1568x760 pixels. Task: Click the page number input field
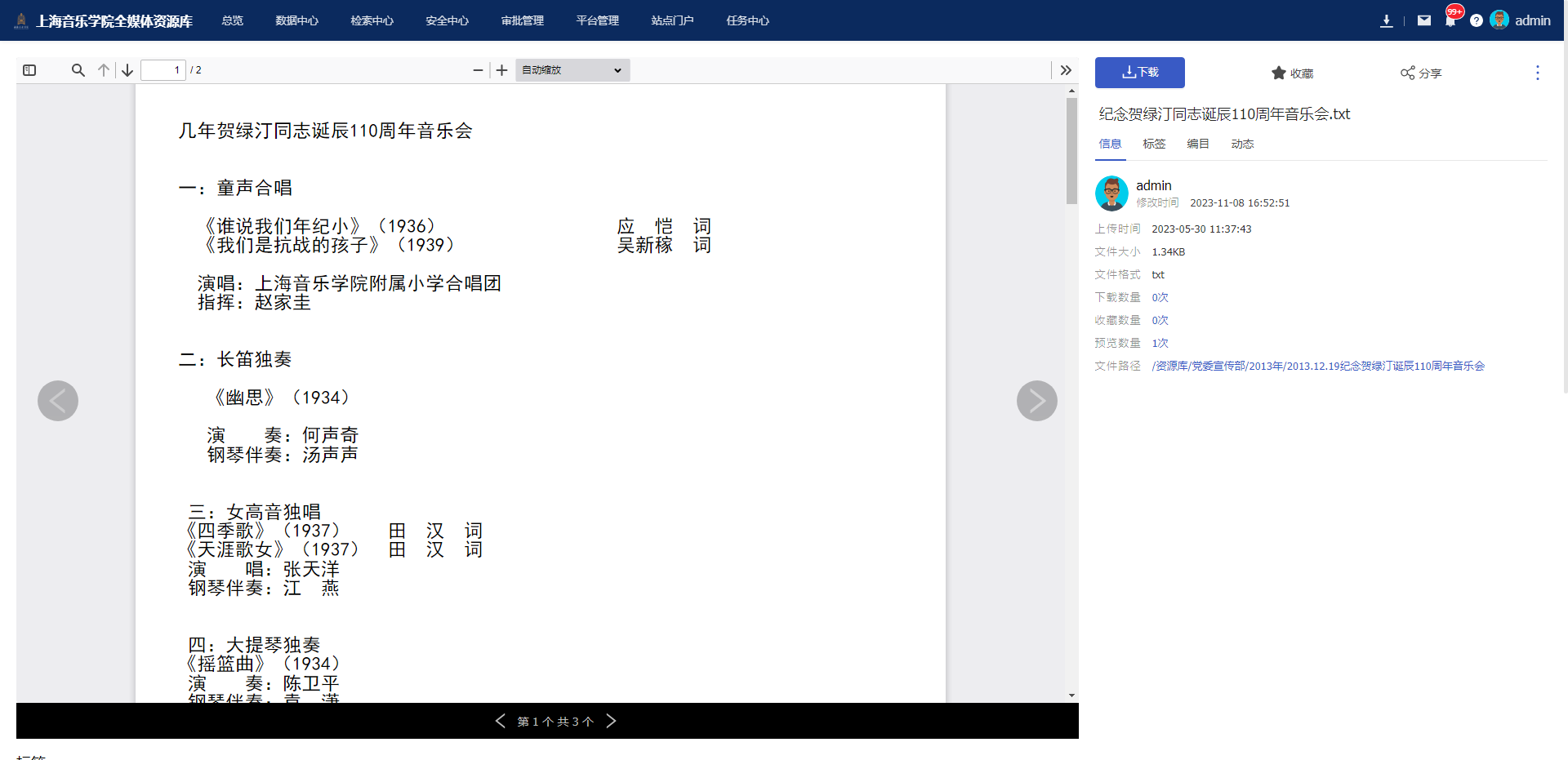tap(163, 70)
